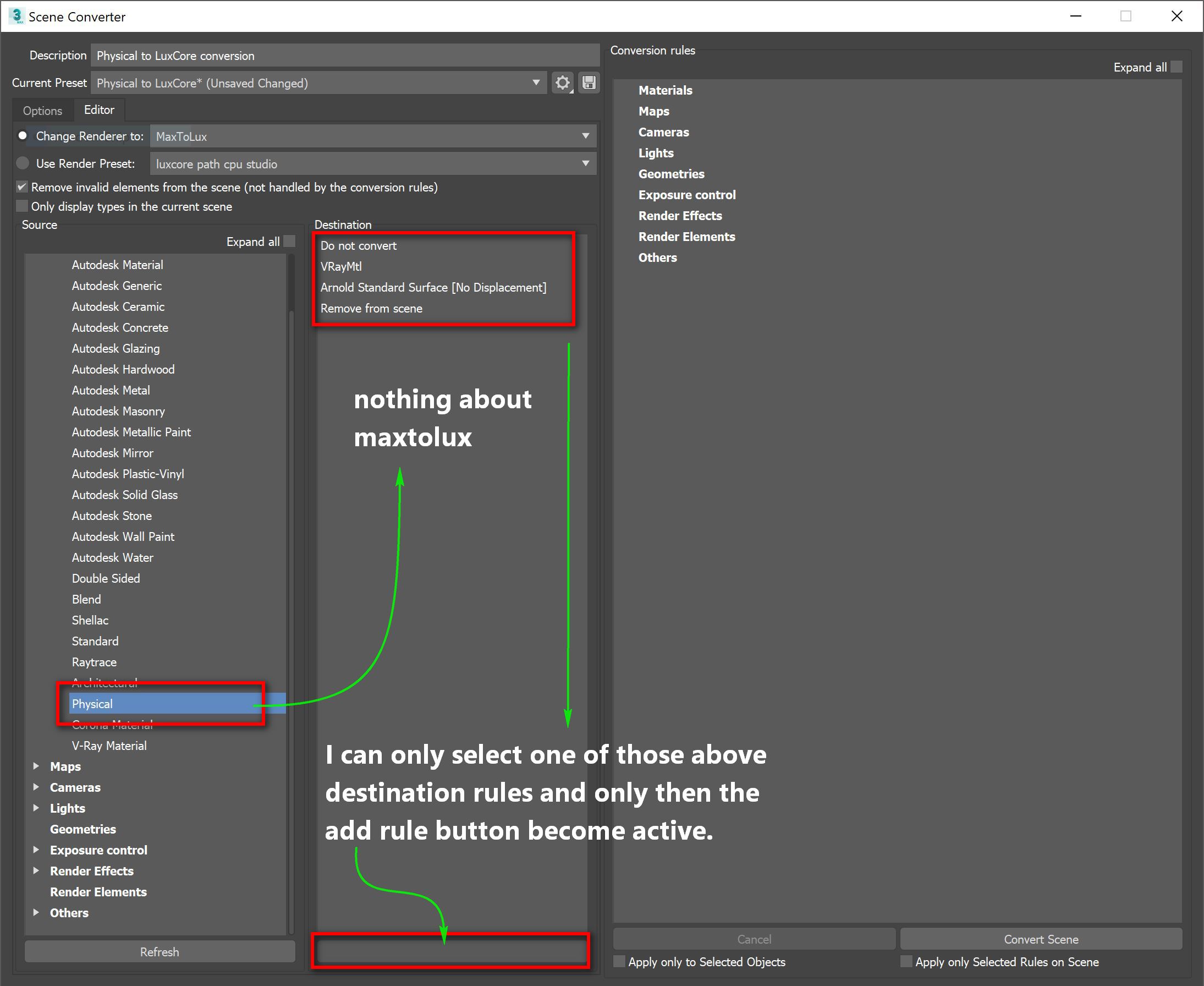Expand the Maps category in the Source tree
The image size is (1204, 986).
pyautogui.click(x=36, y=766)
